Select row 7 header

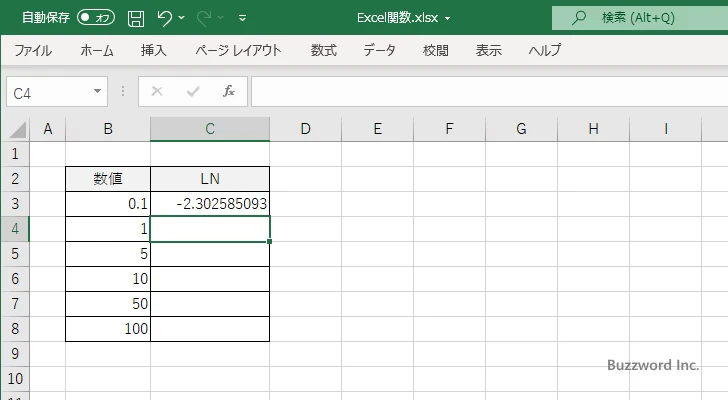click(15, 304)
